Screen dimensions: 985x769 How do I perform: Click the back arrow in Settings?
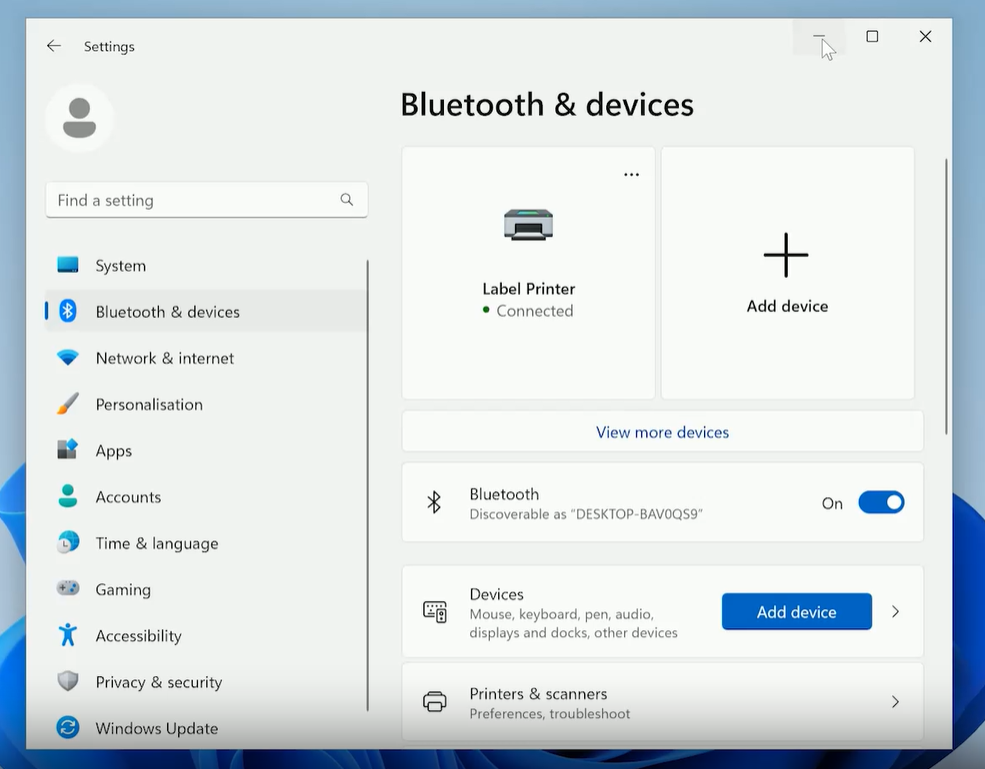pyautogui.click(x=54, y=46)
